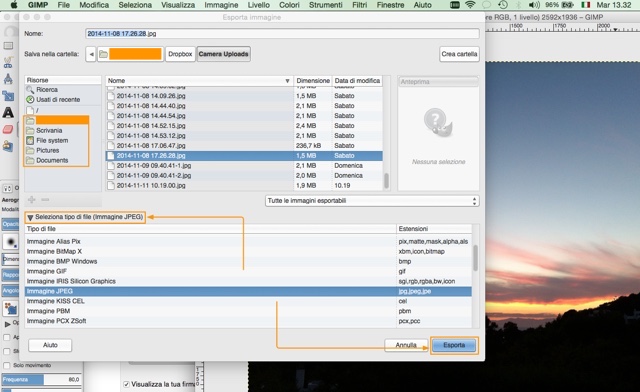The image size is (640, 392).
Task: Adjust the Opacità slider
Action: coord(10,224)
